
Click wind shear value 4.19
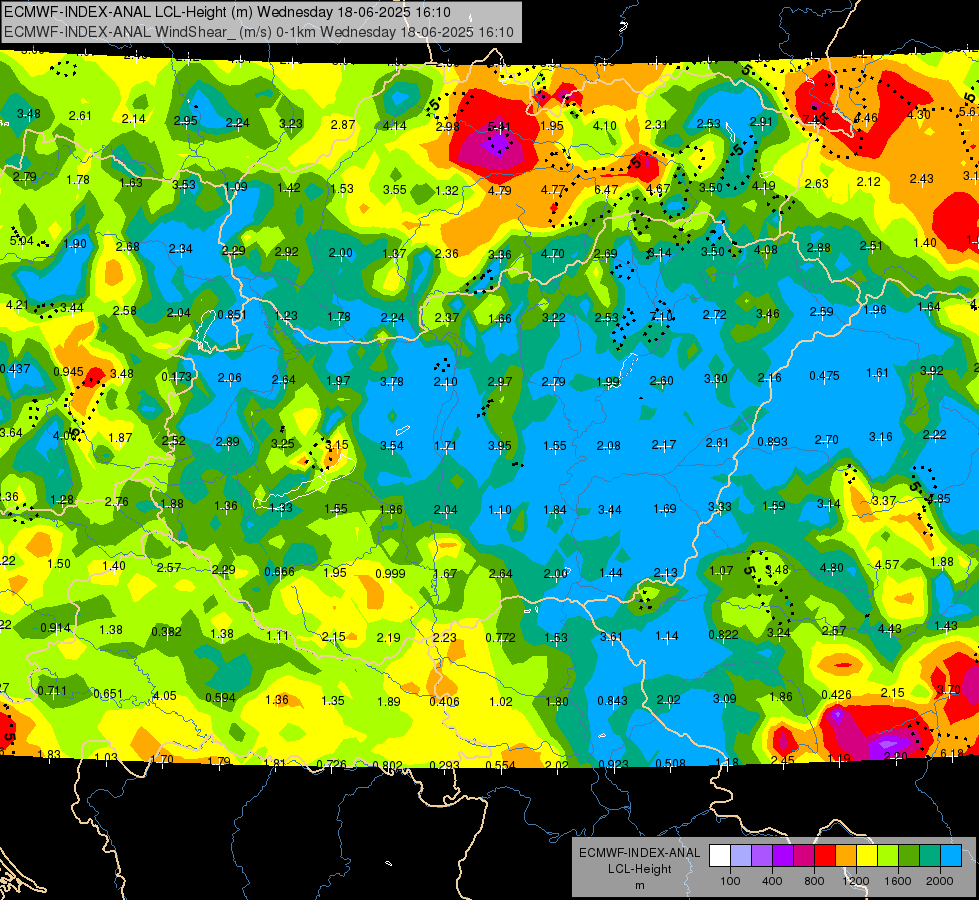[x=763, y=185]
